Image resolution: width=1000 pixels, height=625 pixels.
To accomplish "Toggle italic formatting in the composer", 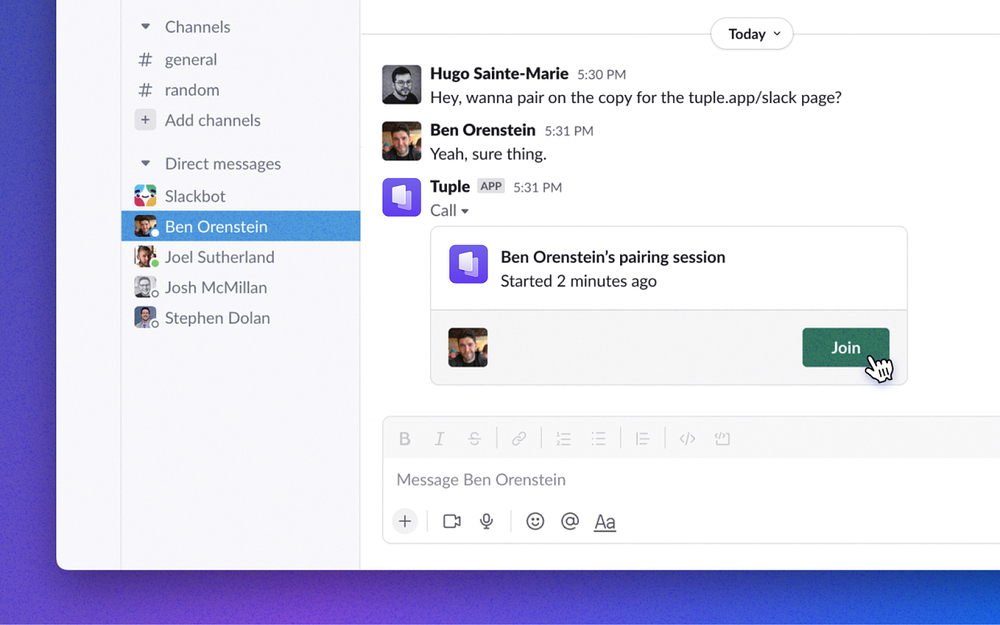I will point(439,439).
